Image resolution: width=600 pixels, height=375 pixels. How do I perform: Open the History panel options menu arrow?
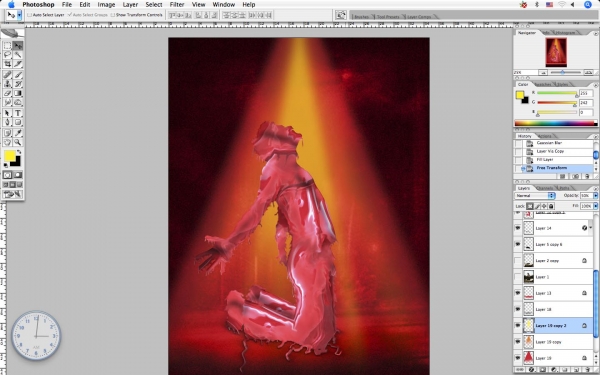pyautogui.click(x=595, y=136)
